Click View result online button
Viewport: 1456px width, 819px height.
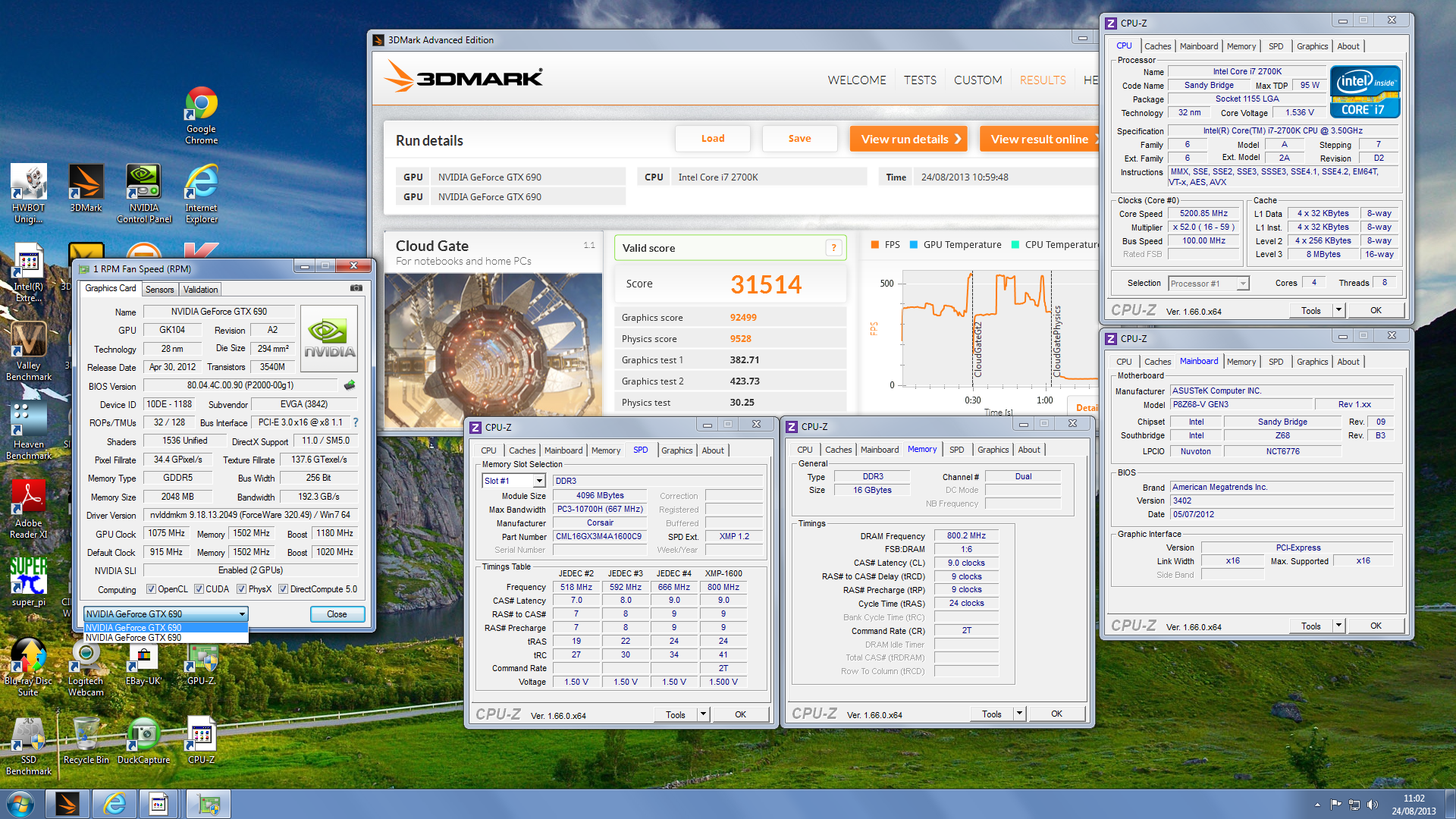[x=1039, y=139]
